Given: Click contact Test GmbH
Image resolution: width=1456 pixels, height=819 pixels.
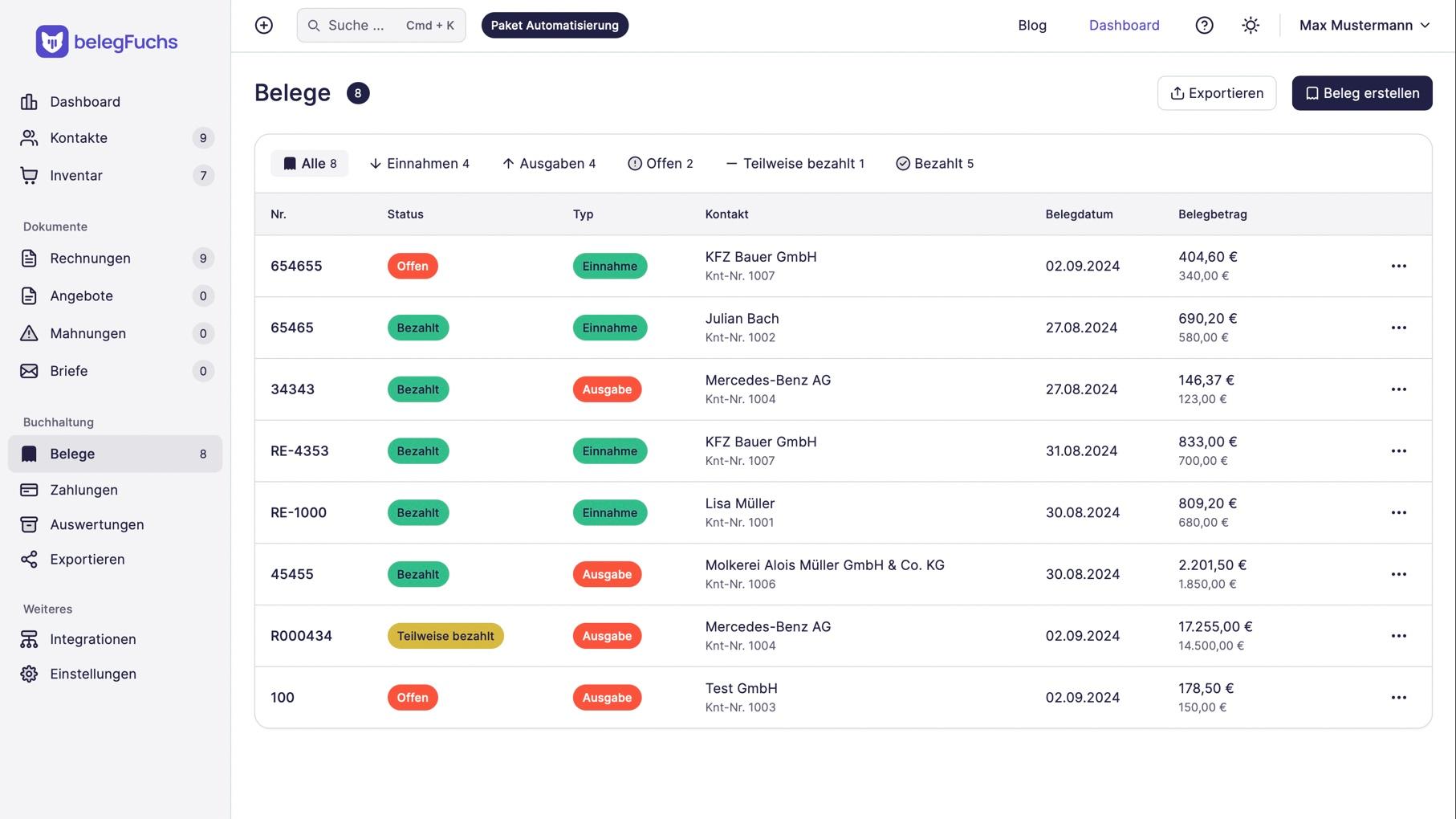Looking at the screenshot, I should point(741,688).
